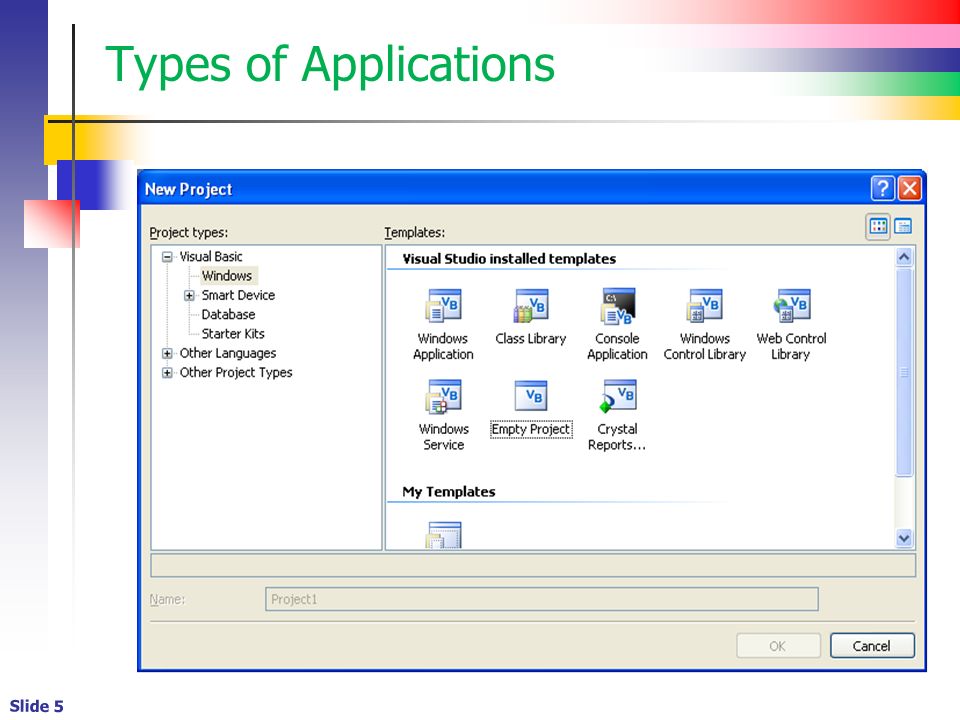
Task: Pick the Empty Project template icon
Action: tap(531, 396)
